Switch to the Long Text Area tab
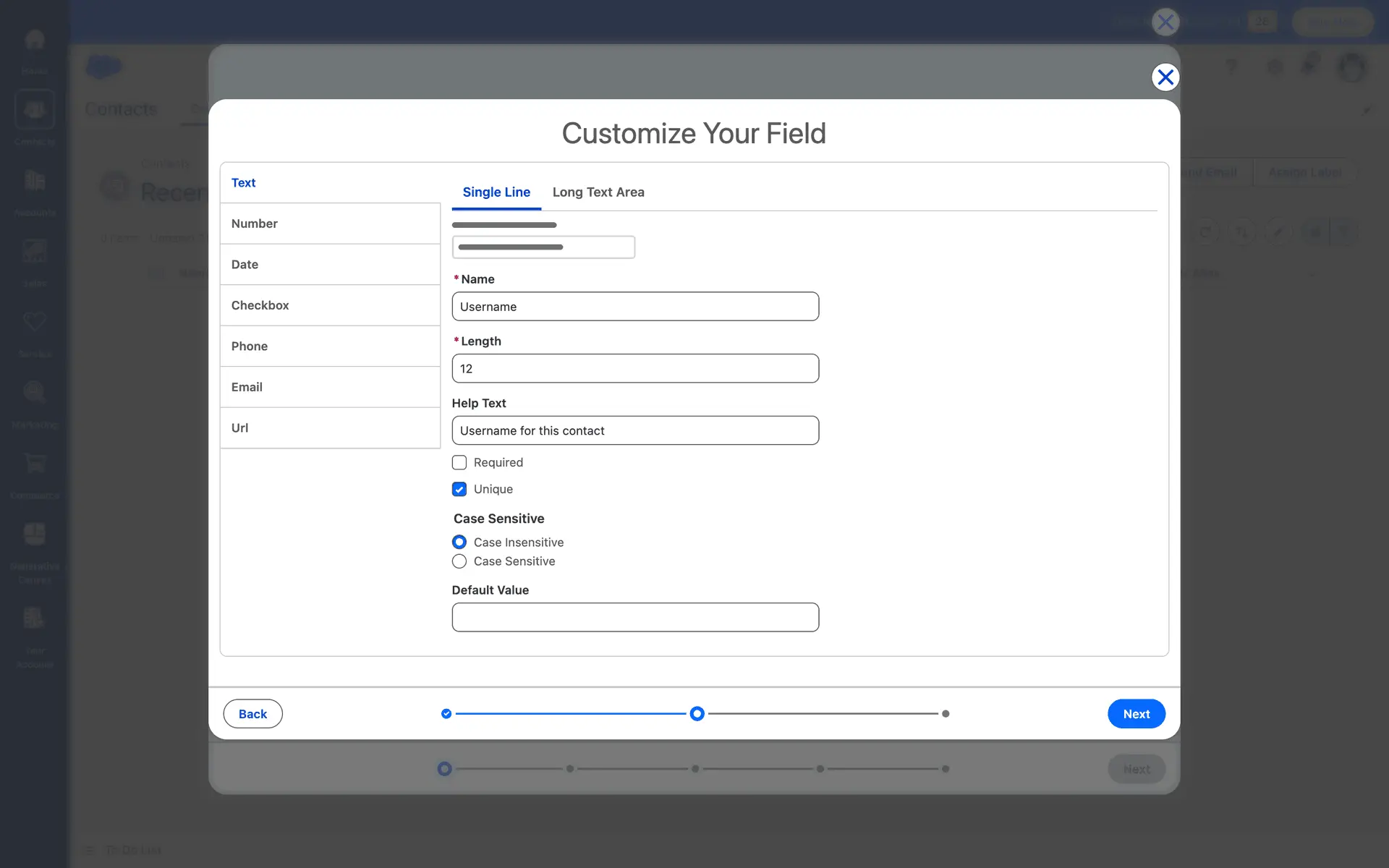Image resolution: width=1389 pixels, height=868 pixels. pos(598,192)
